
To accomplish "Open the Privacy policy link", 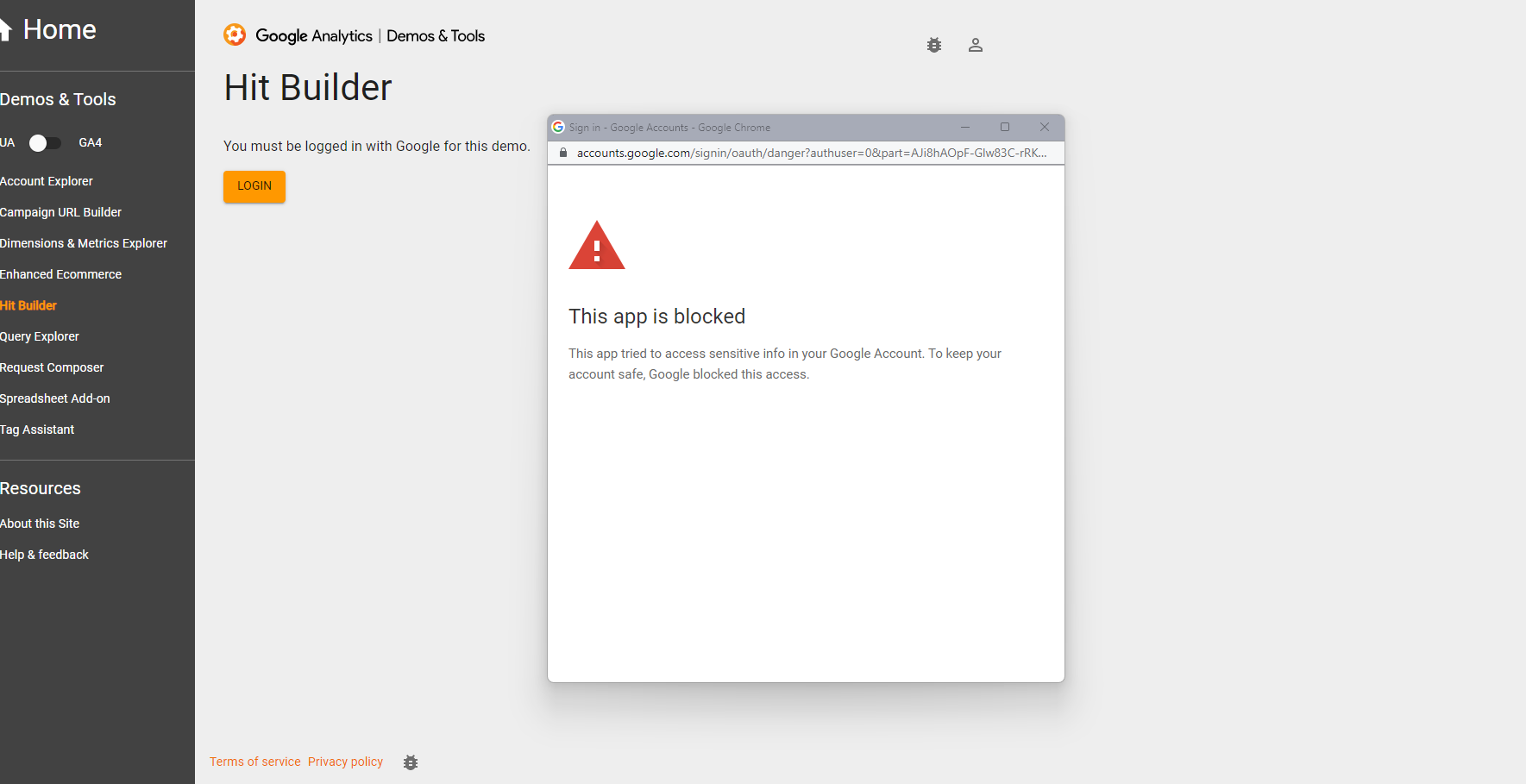I will click(x=345, y=762).
